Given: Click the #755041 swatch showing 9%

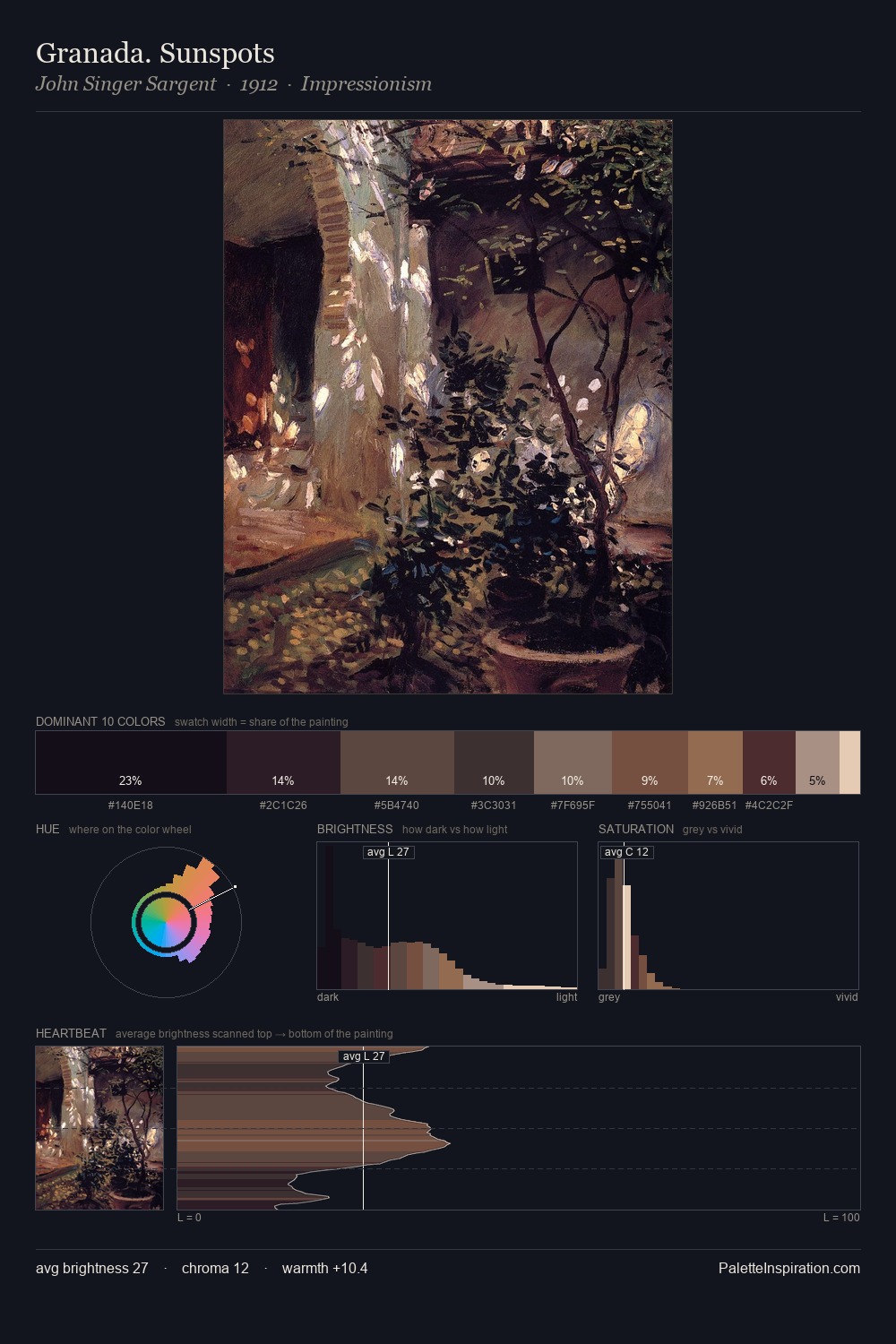Looking at the screenshot, I should click(650, 762).
